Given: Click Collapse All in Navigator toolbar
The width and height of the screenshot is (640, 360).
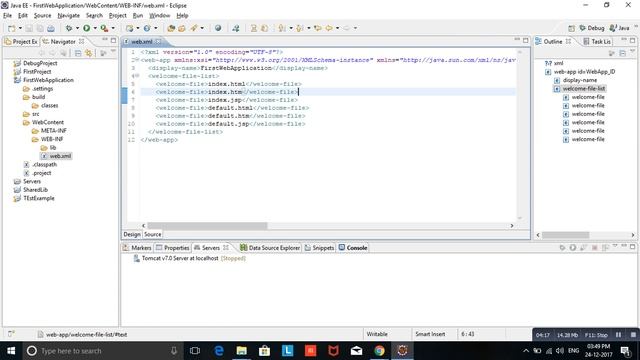Looking at the screenshot, I should [x=78, y=53].
